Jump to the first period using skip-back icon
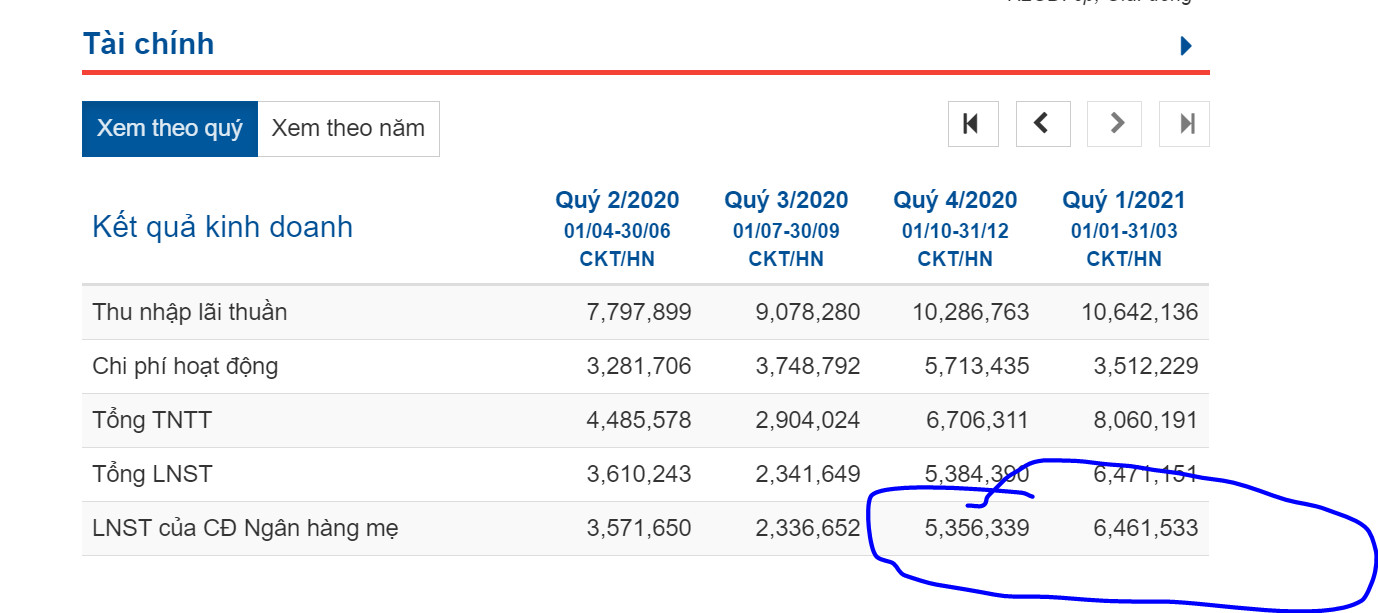 pyautogui.click(x=972, y=124)
